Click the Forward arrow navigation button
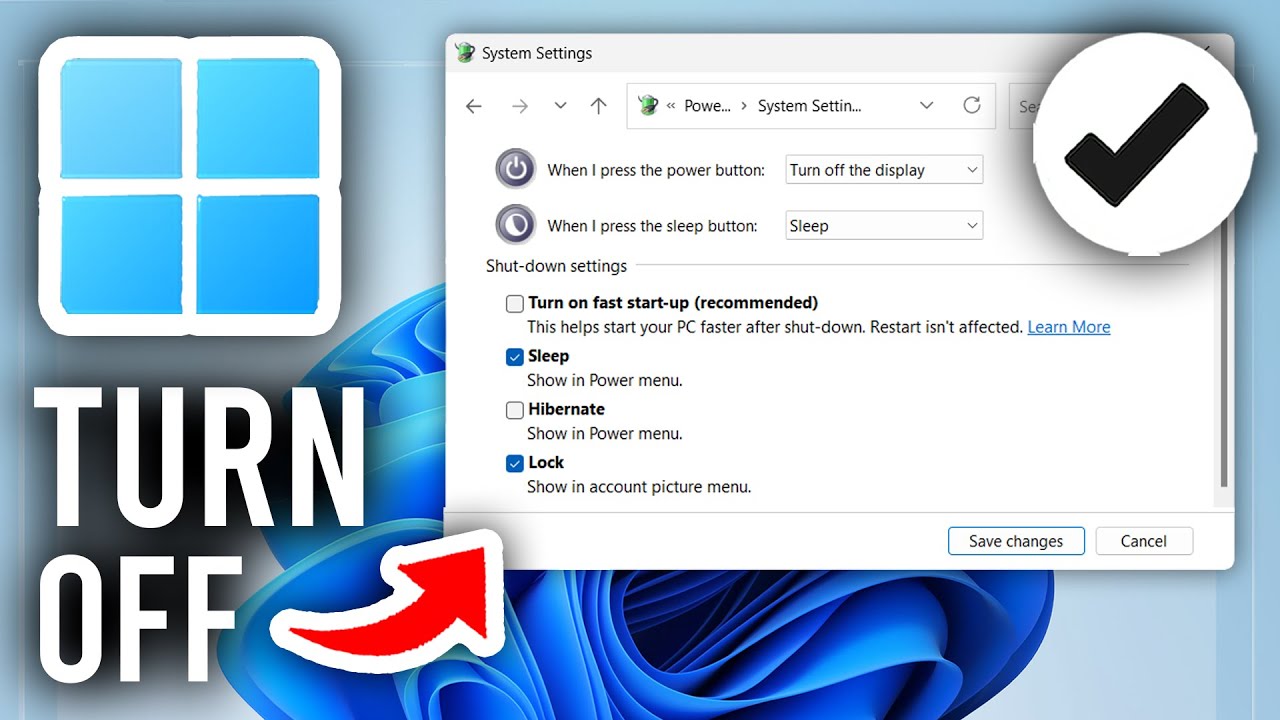Viewport: 1280px width, 720px height. tap(519, 106)
